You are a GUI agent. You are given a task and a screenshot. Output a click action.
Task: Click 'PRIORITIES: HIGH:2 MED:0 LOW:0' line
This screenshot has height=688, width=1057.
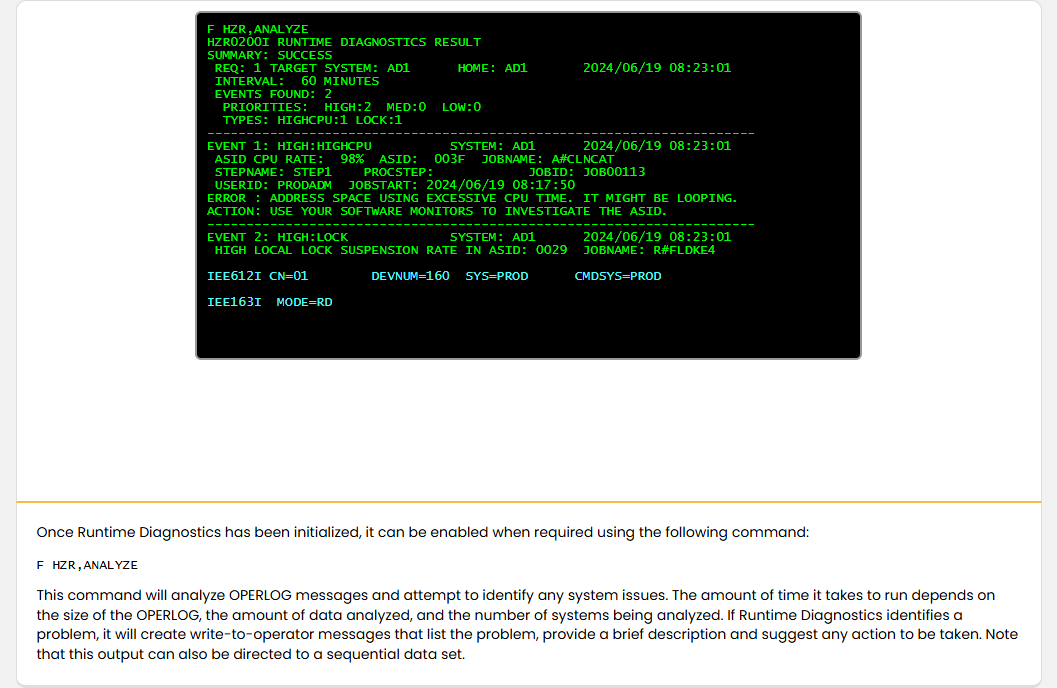(352, 107)
